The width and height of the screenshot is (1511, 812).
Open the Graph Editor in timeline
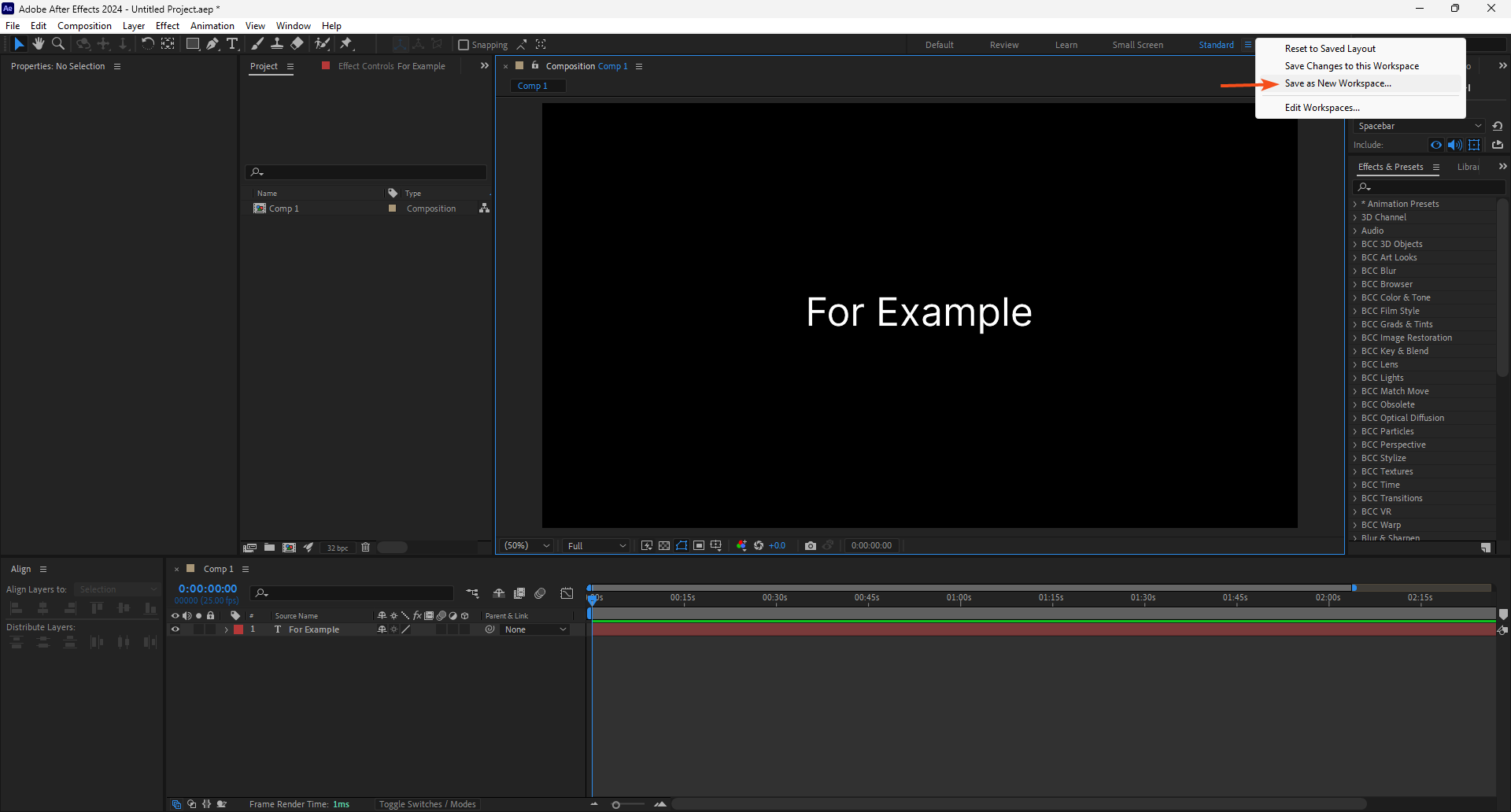point(567,593)
